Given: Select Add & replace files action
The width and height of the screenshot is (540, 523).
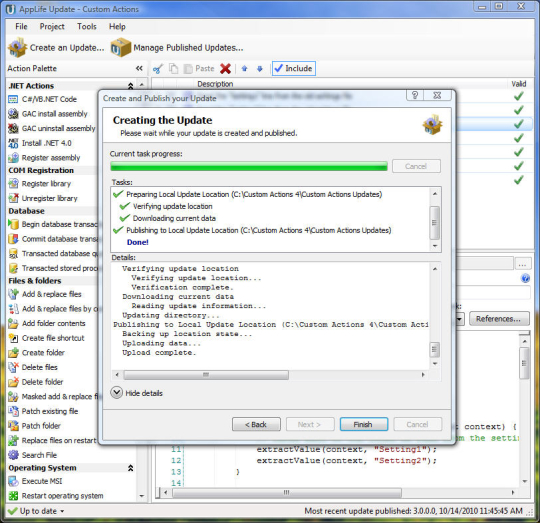Looking at the screenshot, I should (x=45, y=294).
